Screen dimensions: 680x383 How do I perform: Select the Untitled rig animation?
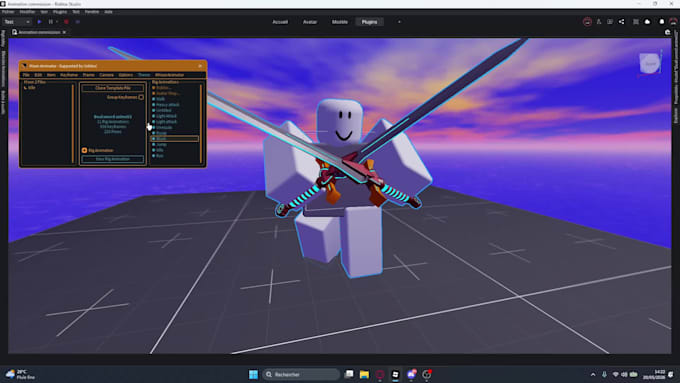point(163,110)
